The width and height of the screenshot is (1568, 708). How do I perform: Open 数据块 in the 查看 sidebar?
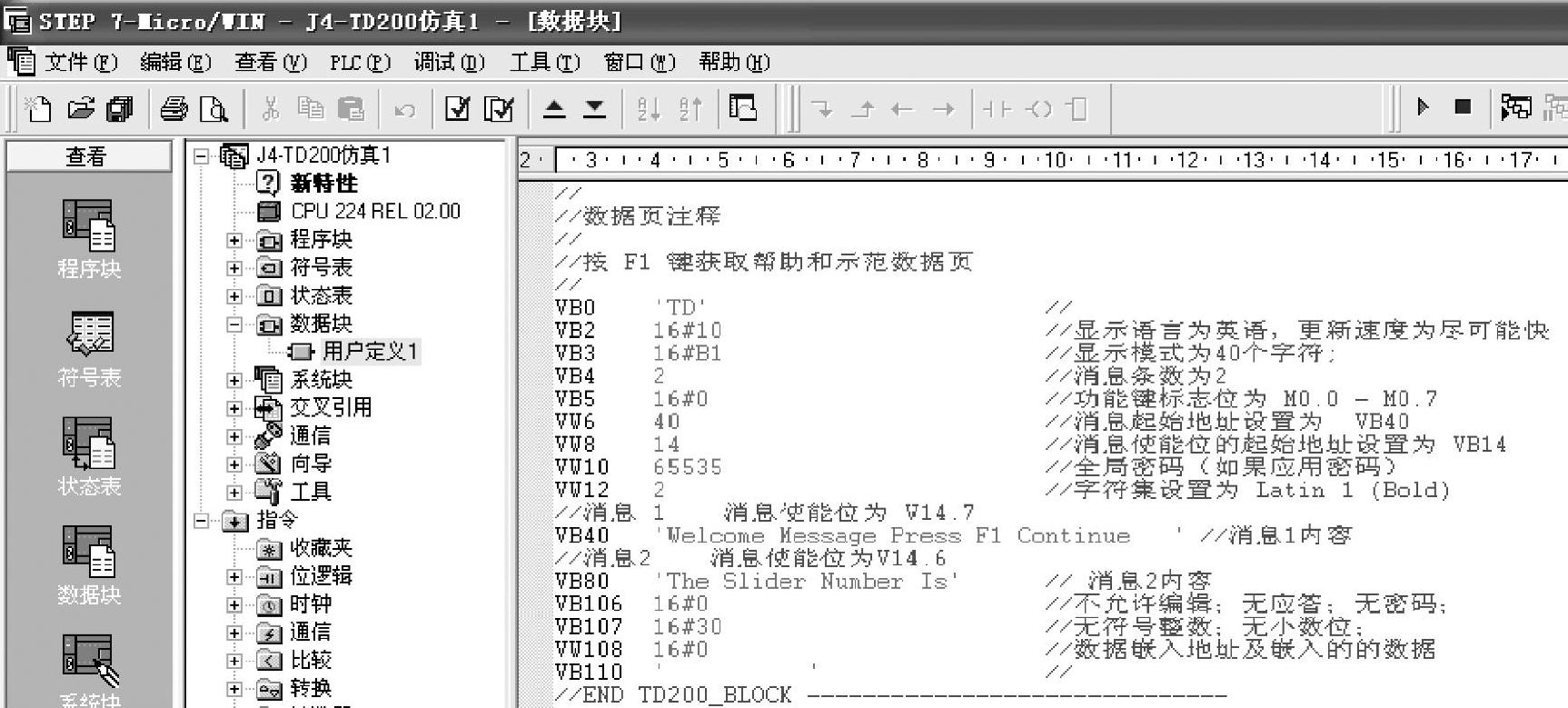tap(88, 566)
